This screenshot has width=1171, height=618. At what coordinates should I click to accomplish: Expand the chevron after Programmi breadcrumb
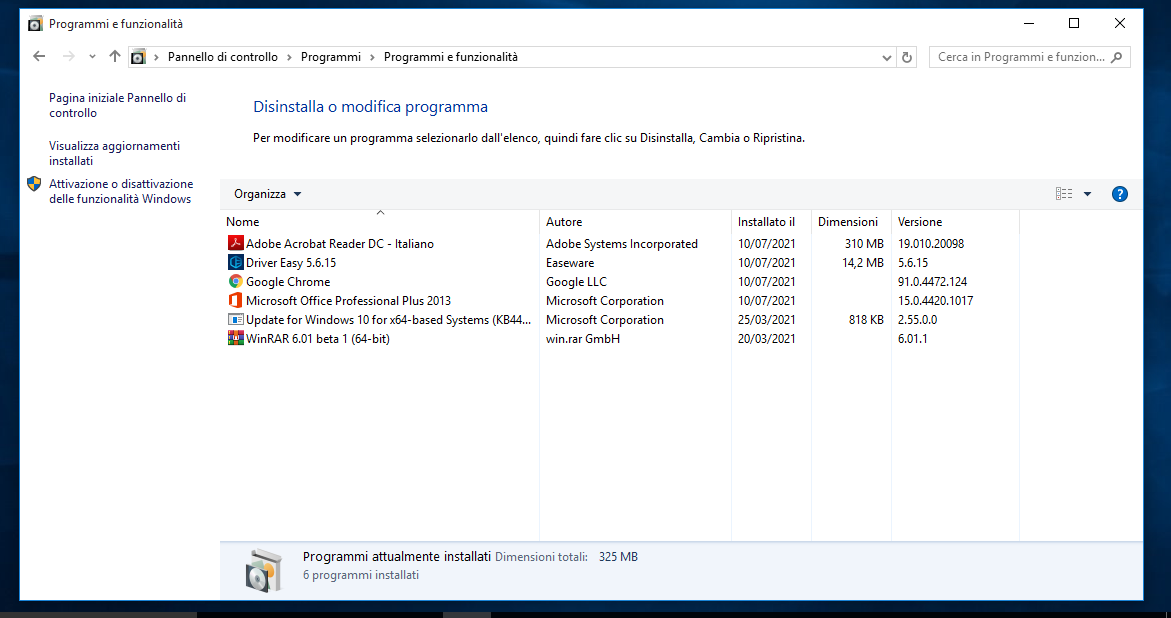click(372, 57)
